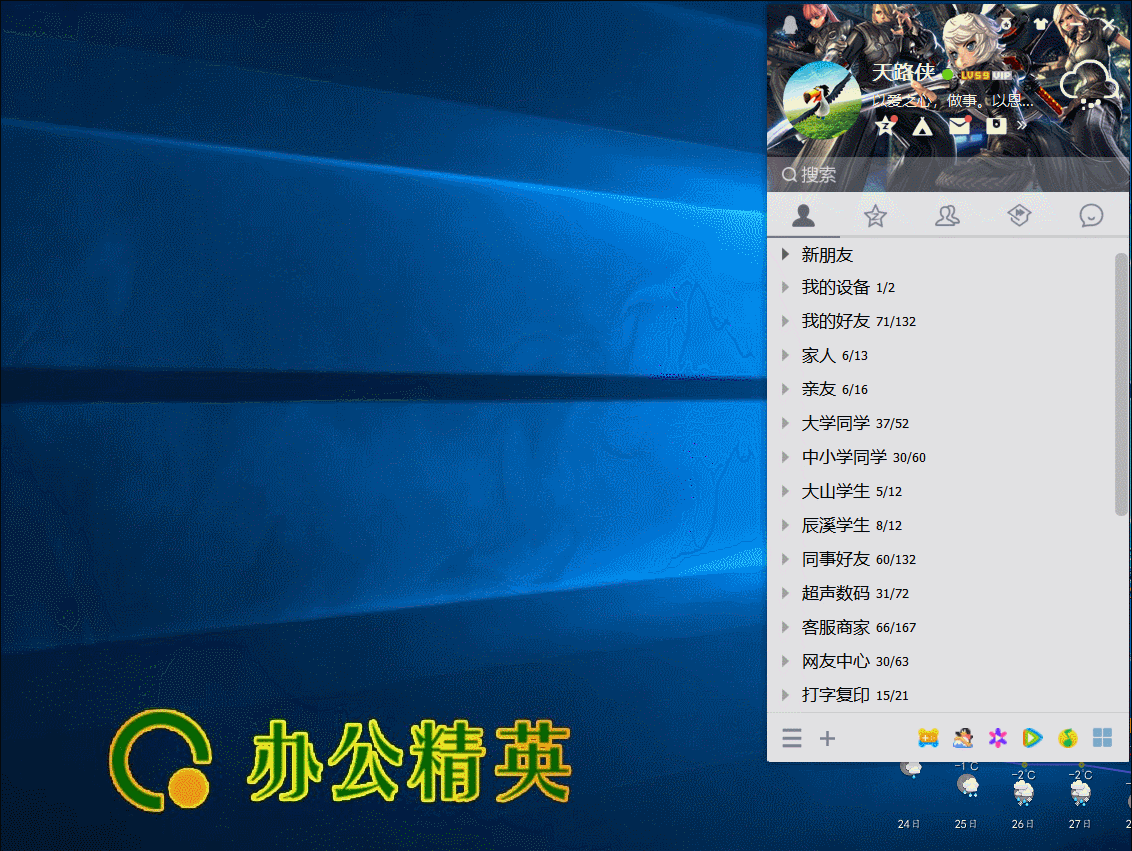This screenshot has height=851, width=1132.
Task: Open the LV59 level badge
Action: (x=975, y=75)
